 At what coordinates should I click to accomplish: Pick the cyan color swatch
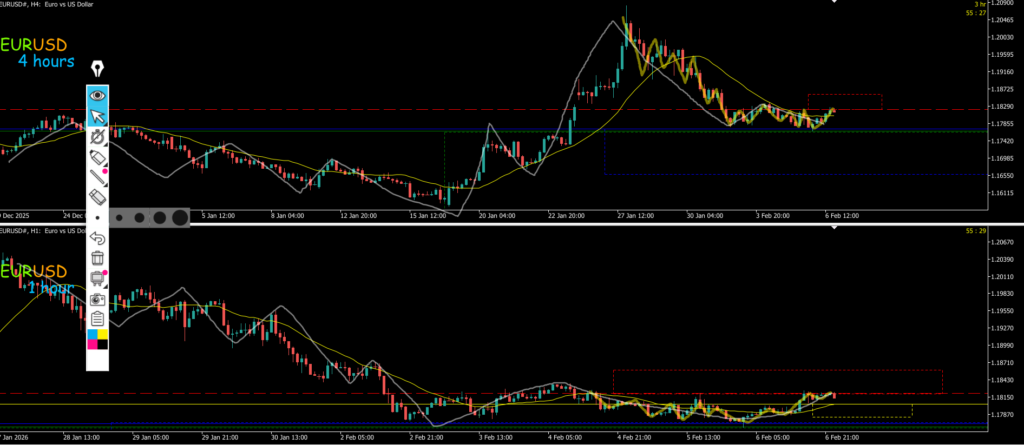coord(92,334)
